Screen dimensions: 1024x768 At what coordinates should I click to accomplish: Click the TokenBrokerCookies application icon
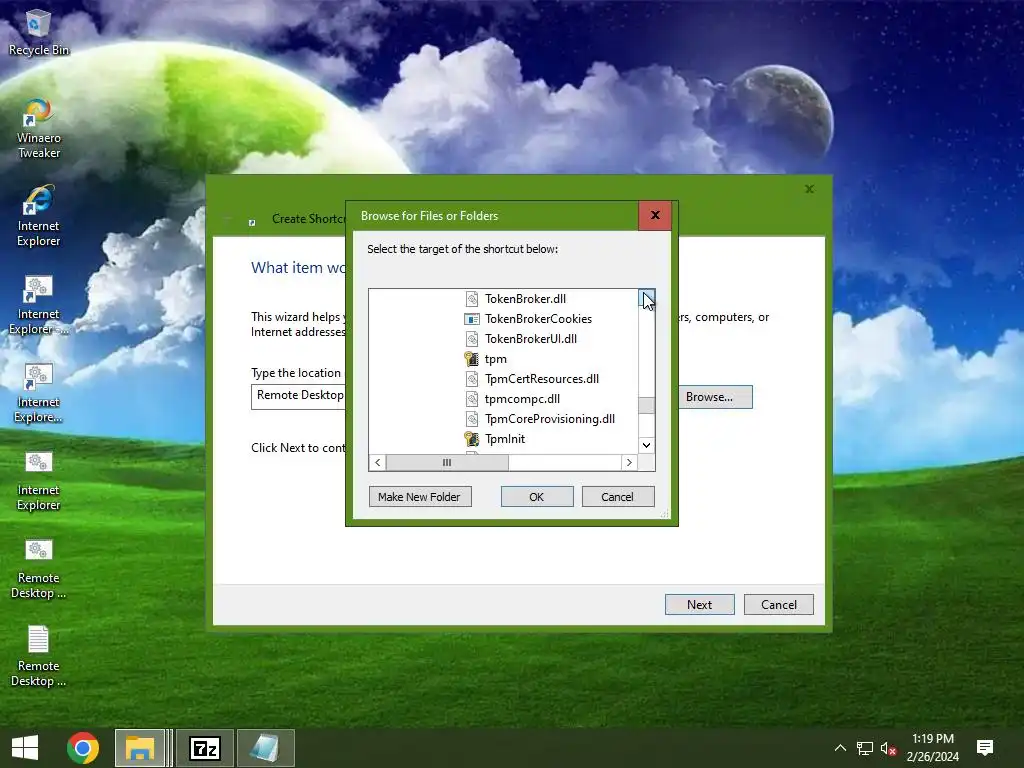coord(472,319)
